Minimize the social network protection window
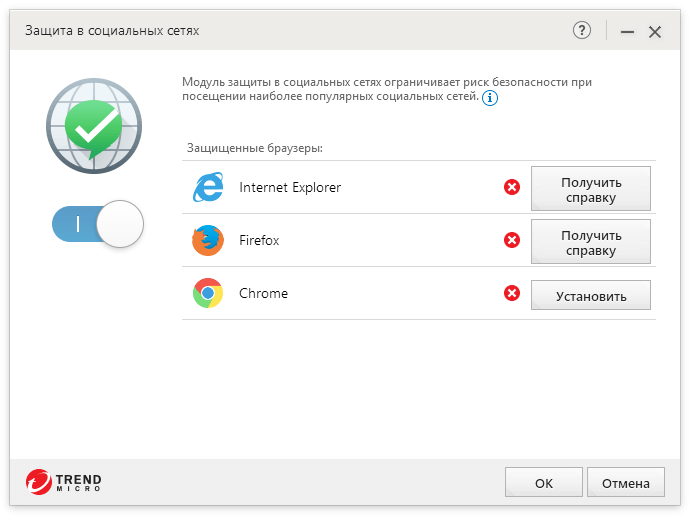 [x=627, y=32]
